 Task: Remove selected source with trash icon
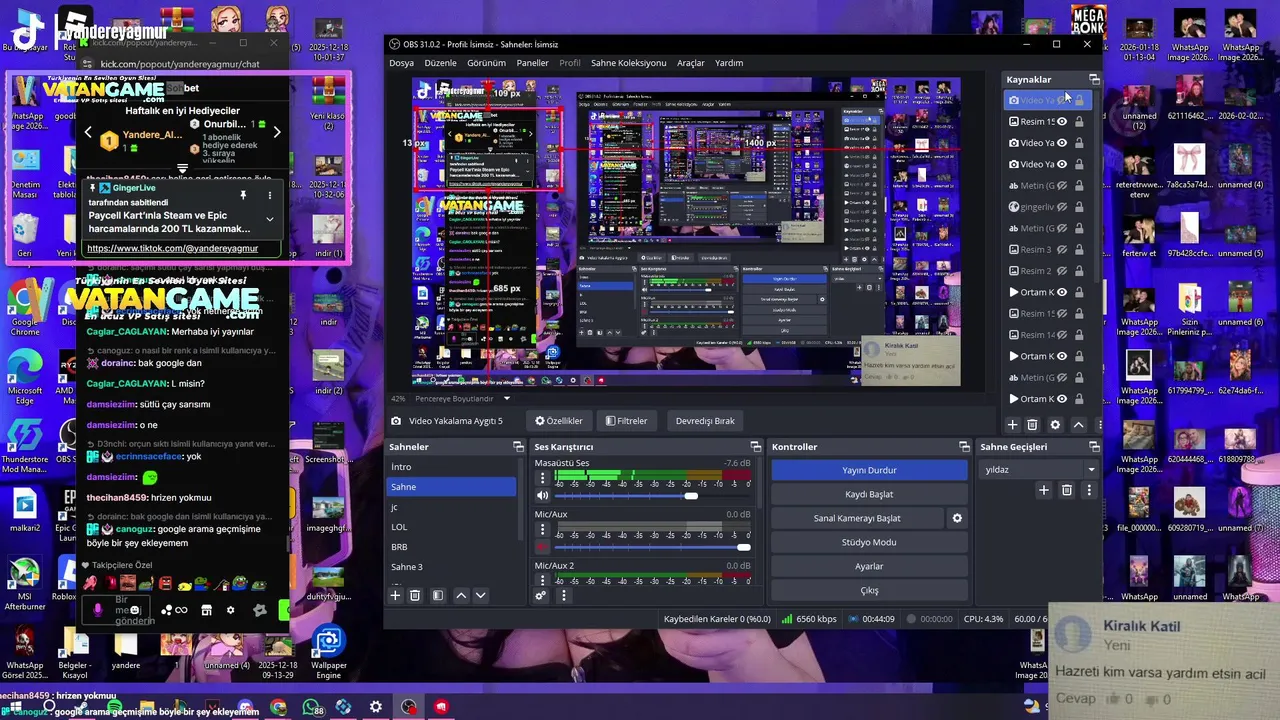(x=1033, y=425)
